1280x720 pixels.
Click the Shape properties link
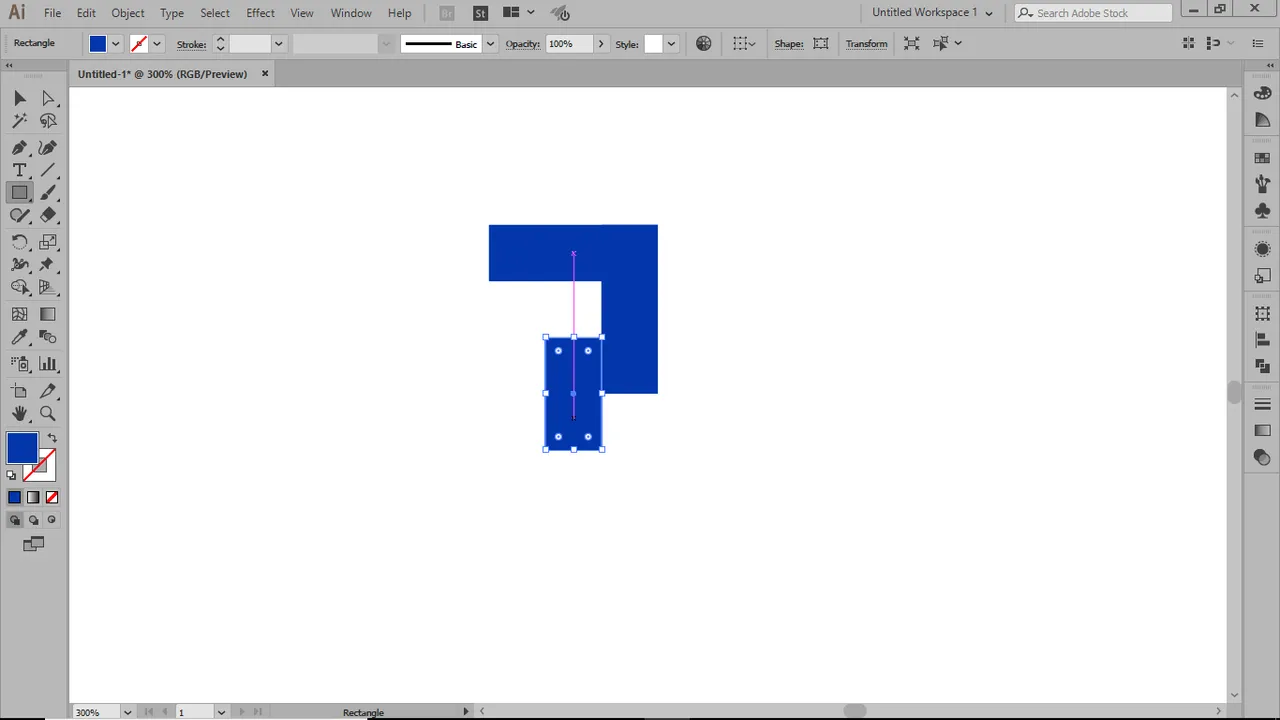789,44
